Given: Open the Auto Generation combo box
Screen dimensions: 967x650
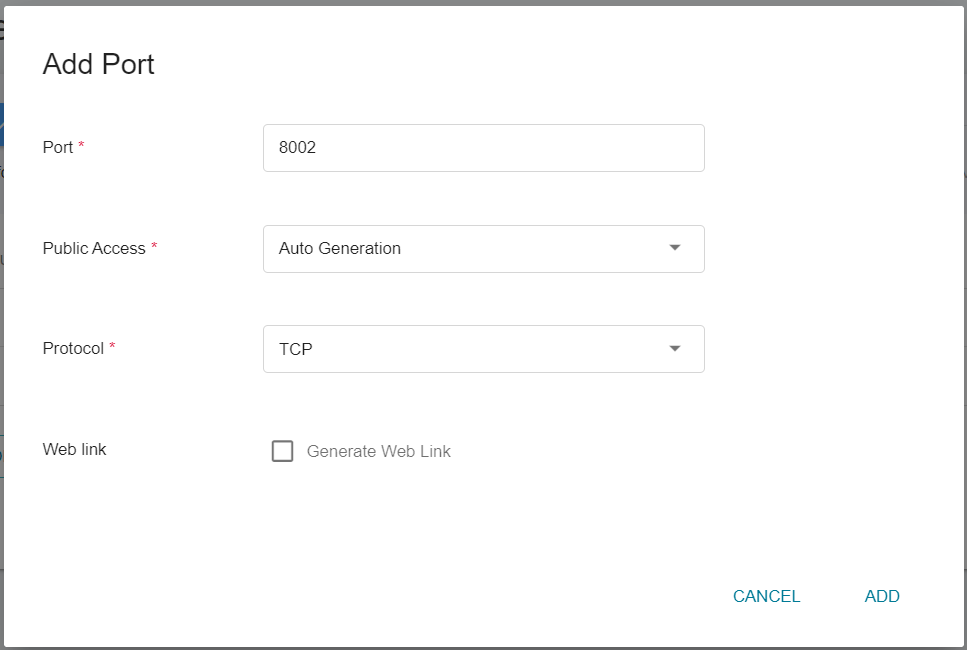Looking at the screenshot, I should (x=484, y=249).
